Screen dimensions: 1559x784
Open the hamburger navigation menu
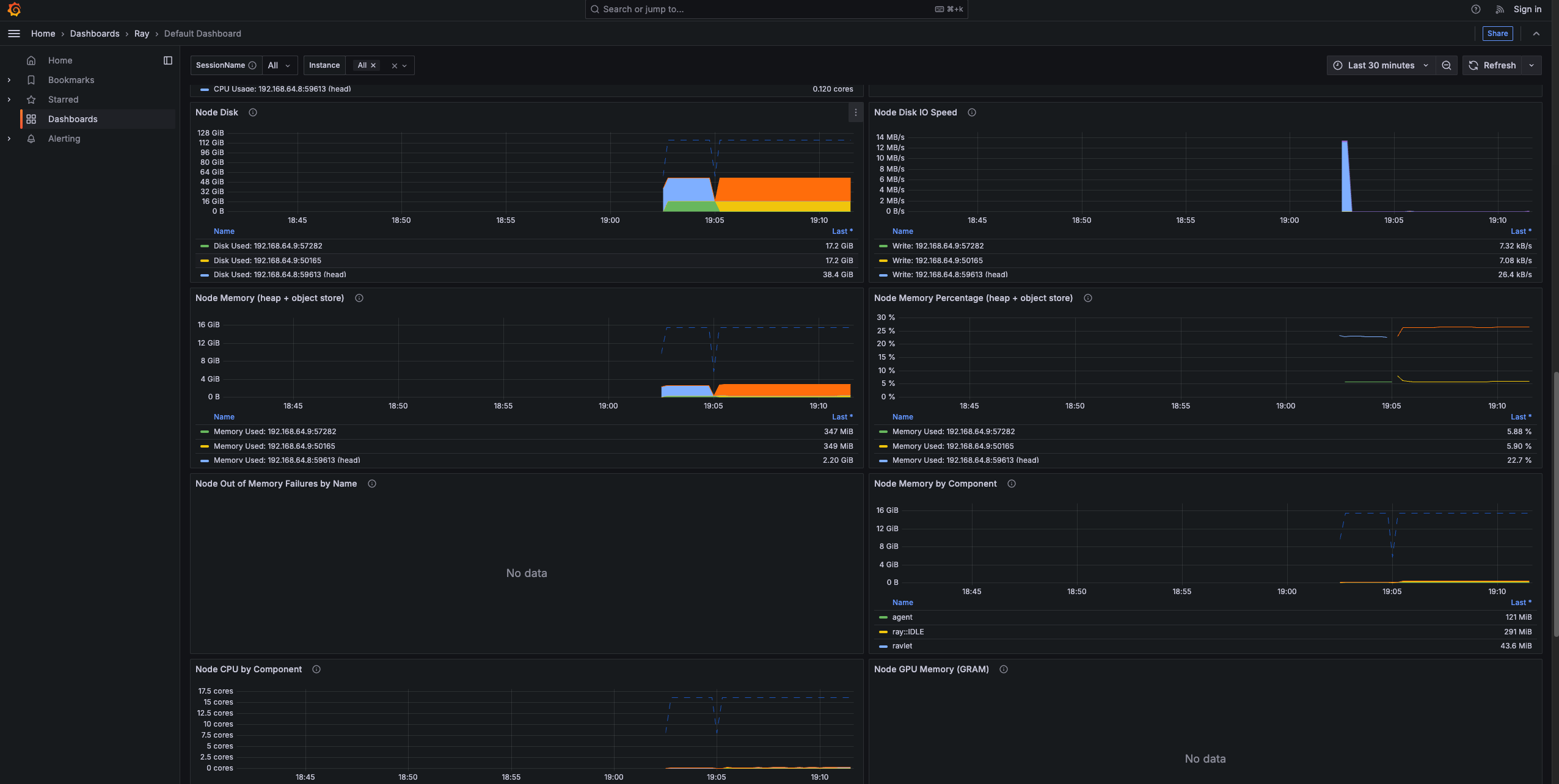click(x=14, y=34)
